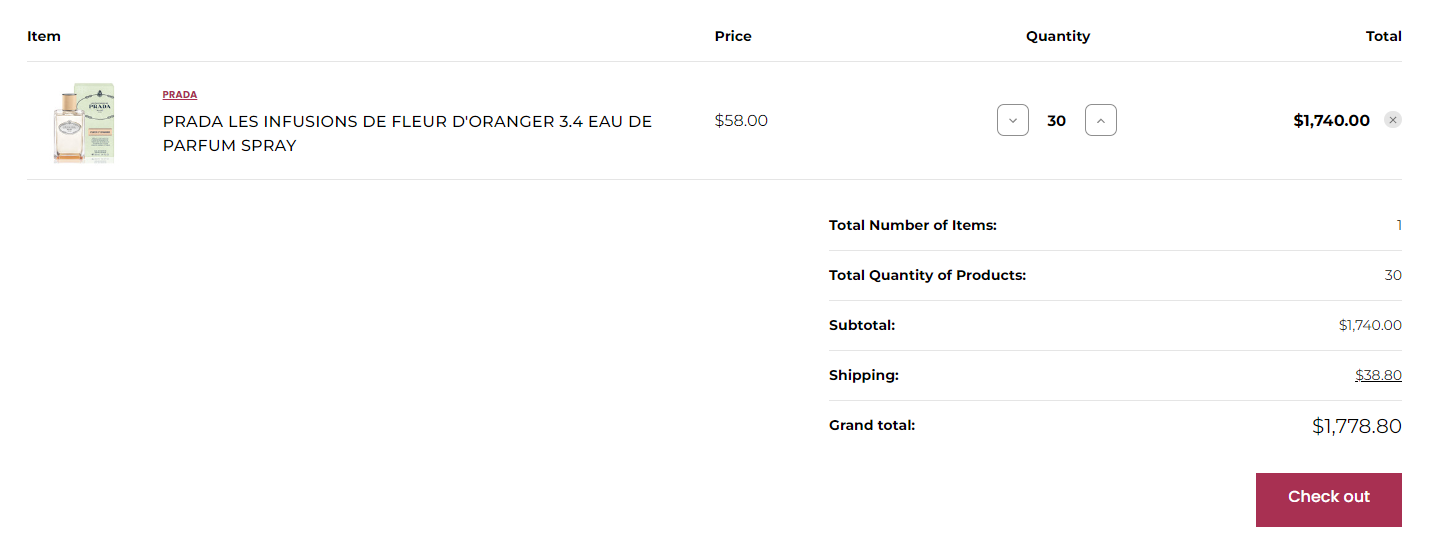
Task: Click the Total column header
Action: (1384, 36)
